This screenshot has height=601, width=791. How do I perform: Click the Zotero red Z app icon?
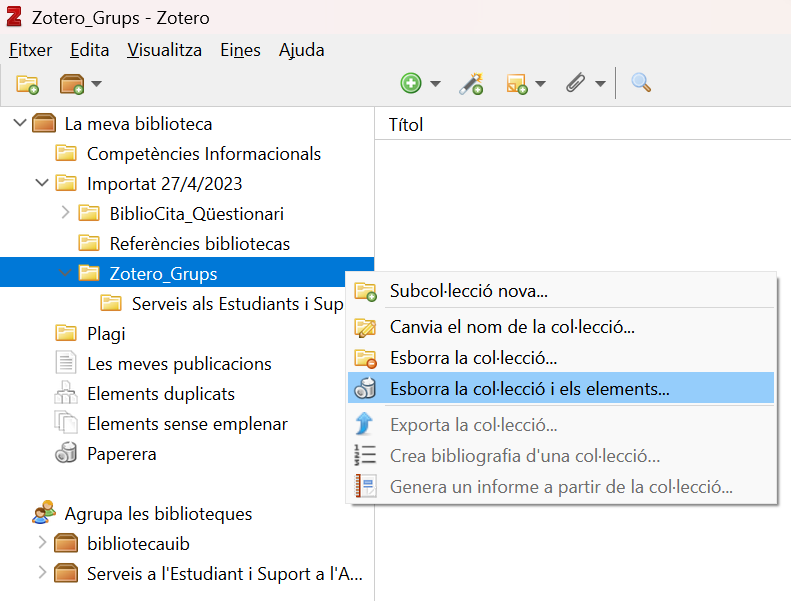pyautogui.click(x=14, y=17)
